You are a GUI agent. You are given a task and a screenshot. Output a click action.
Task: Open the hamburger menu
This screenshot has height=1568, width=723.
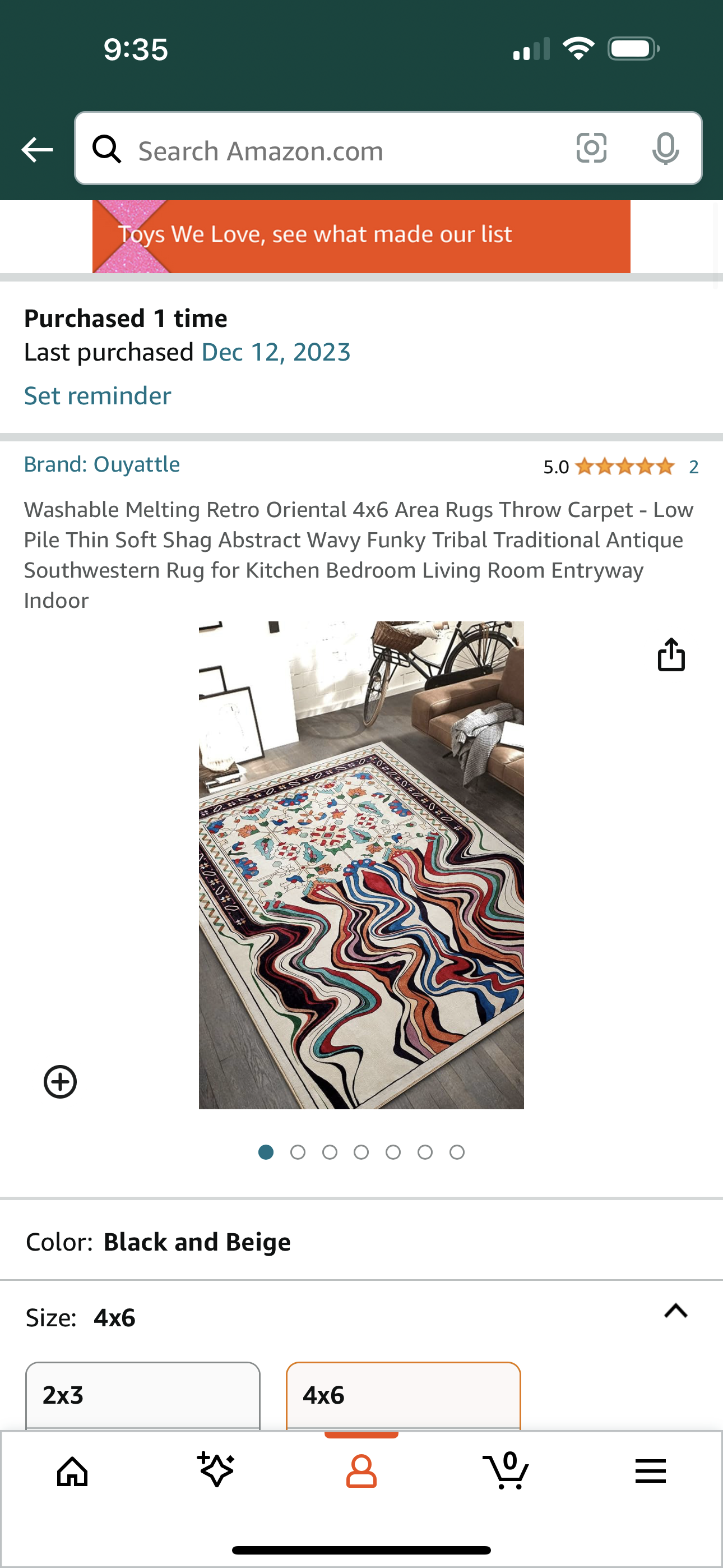click(651, 1471)
